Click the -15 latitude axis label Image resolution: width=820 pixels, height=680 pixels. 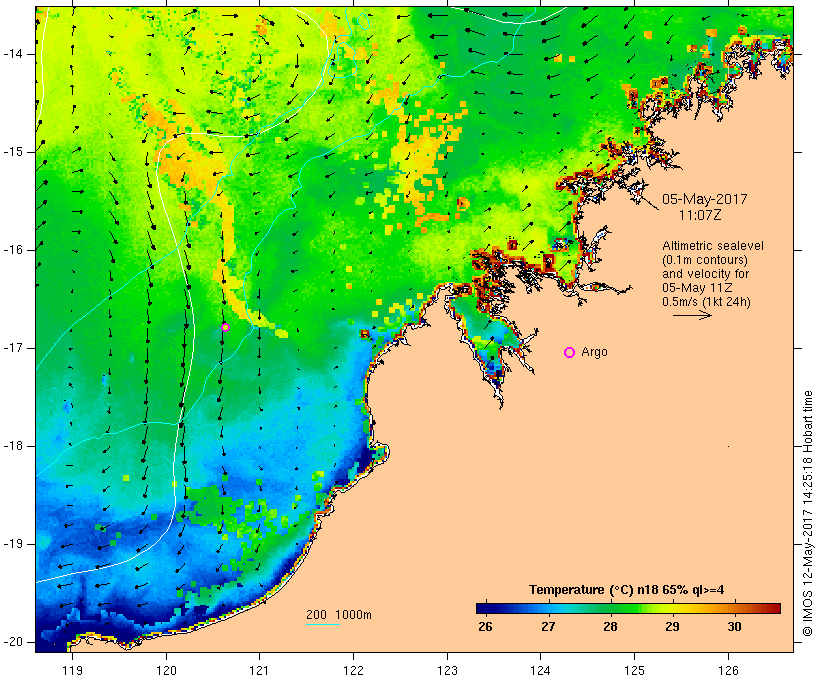(x=13, y=152)
